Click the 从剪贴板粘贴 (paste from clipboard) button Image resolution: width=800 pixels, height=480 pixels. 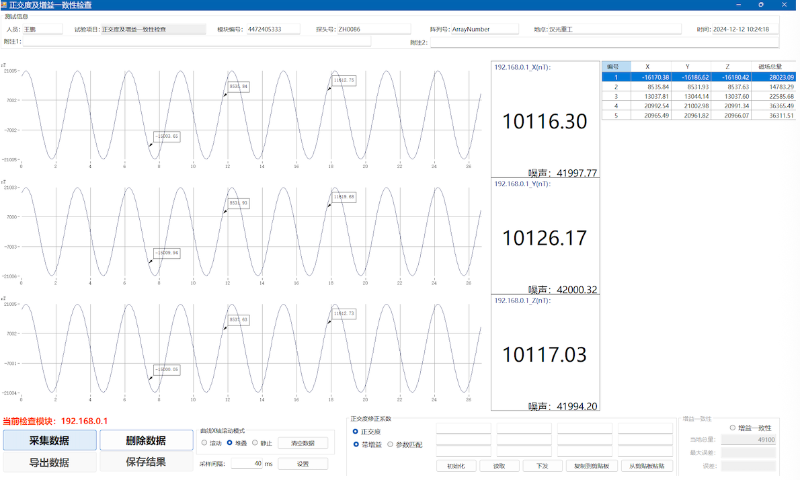coord(646,466)
